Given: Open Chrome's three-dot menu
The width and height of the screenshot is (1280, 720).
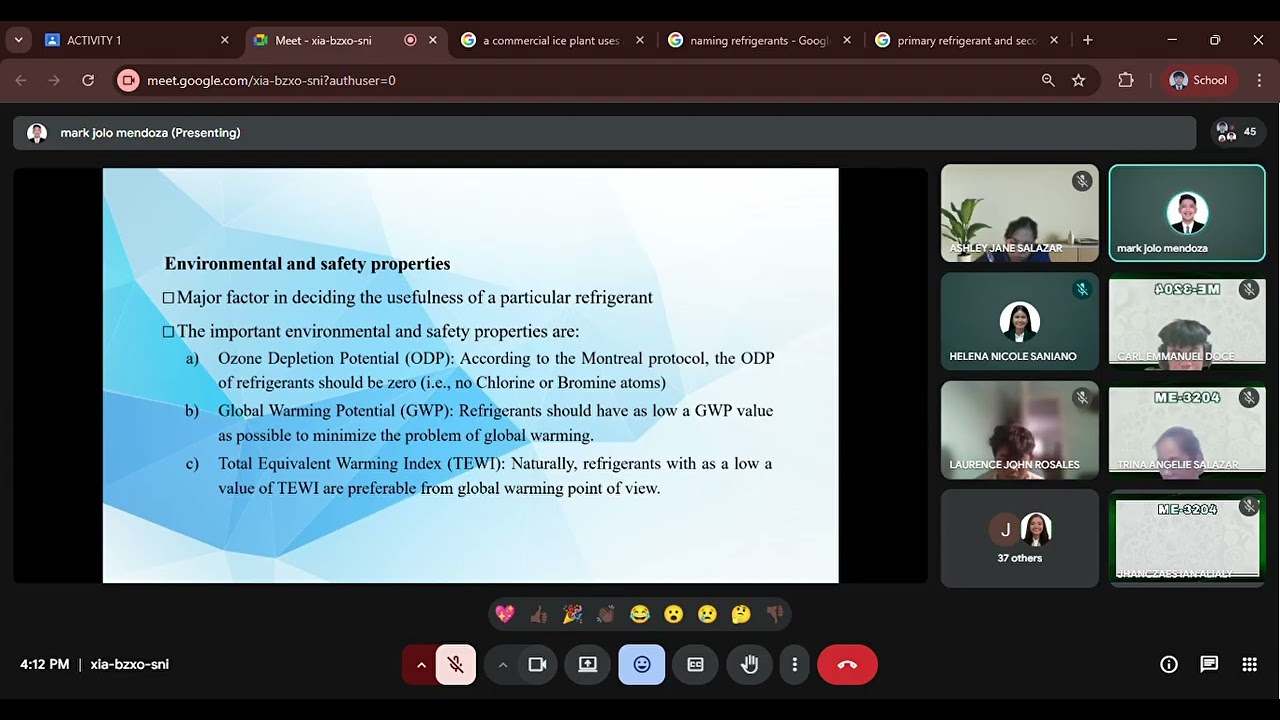Looking at the screenshot, I should (1259, 80).
